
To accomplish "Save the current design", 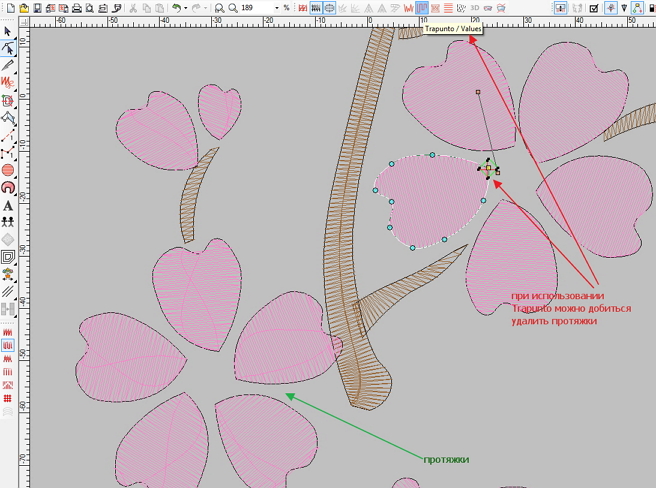I will tap(38, 8).
